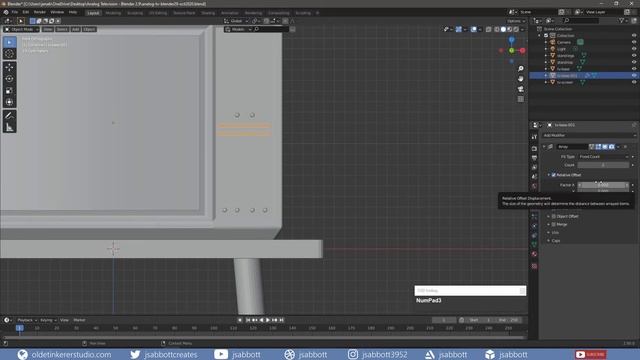
Task: Toggle Array modifier edit mode display
Action: coord(598,147)
